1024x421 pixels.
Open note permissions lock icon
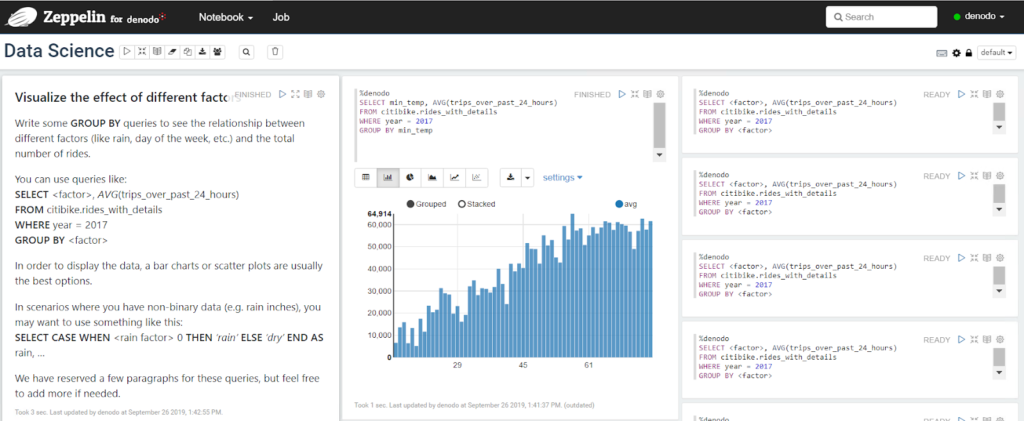point(968,53)
